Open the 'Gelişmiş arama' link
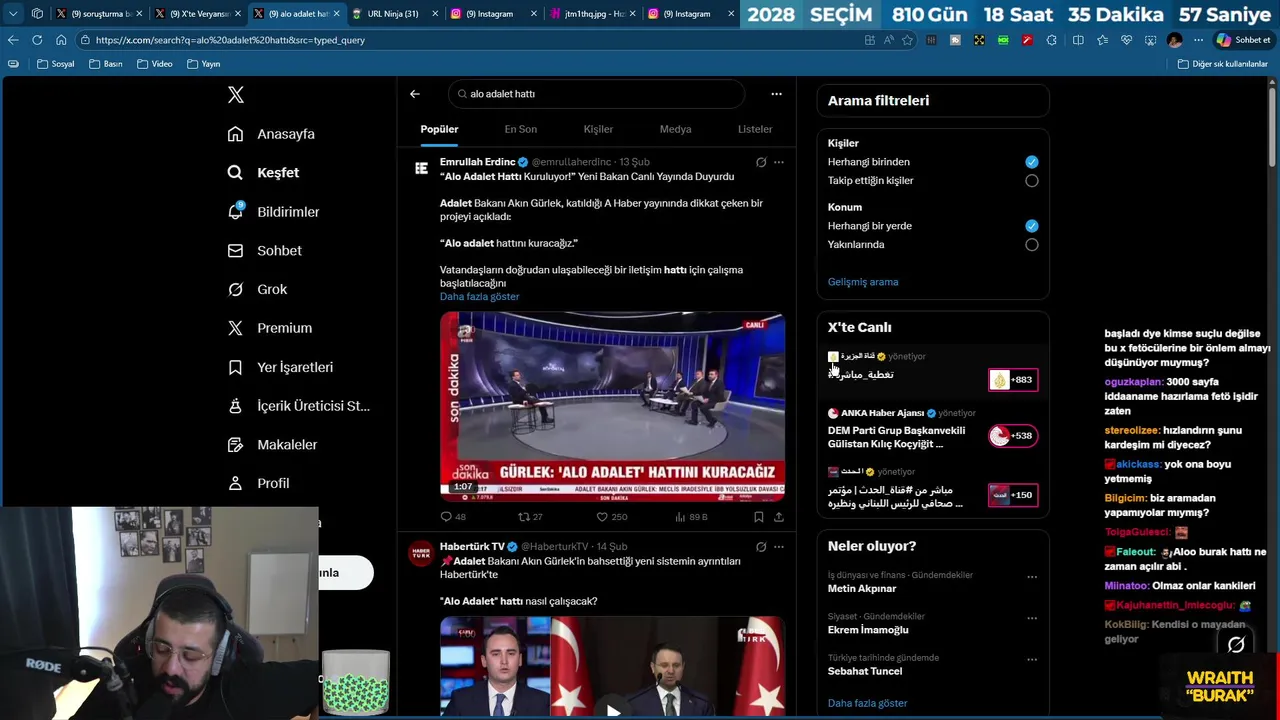 coord(863,282)
